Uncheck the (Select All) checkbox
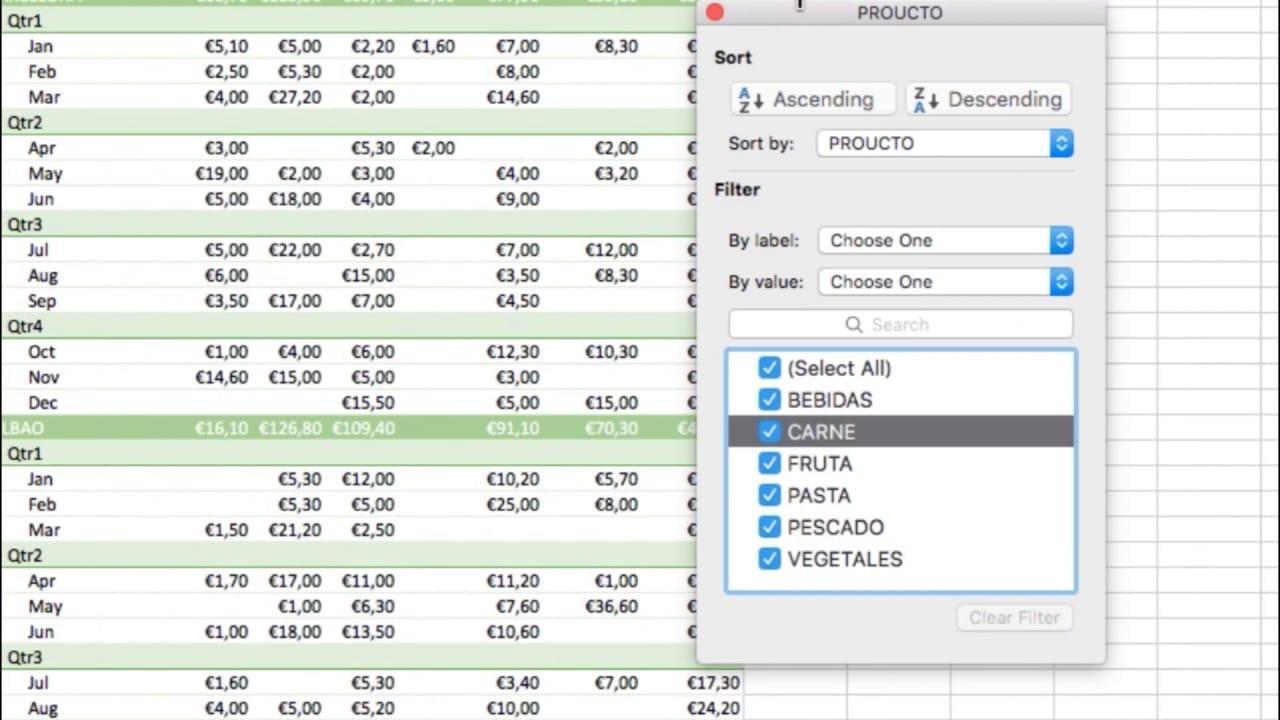The height and width of the screenshot is (720, 1280). click(768, 368)
